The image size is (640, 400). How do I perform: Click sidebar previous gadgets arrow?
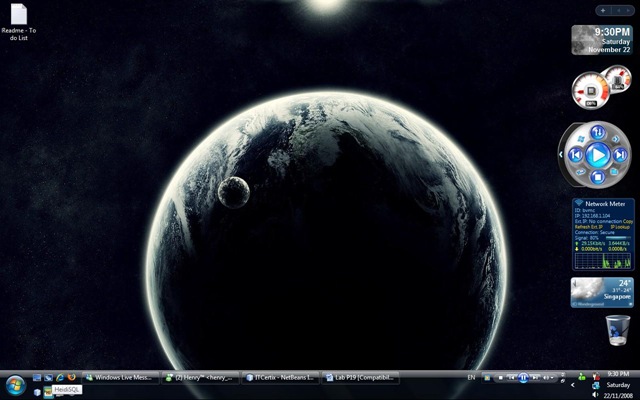pos(618,10)
